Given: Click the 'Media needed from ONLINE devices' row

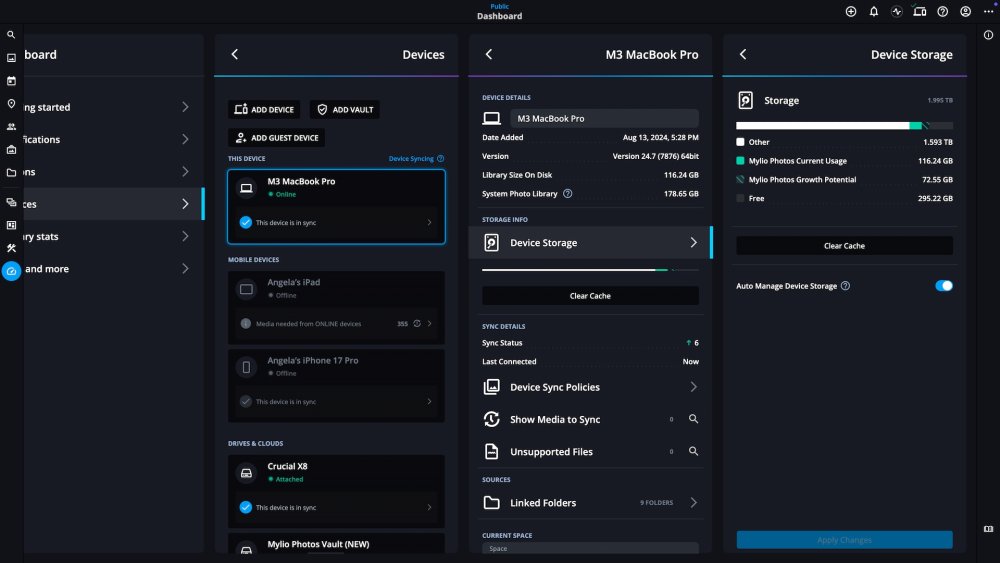Looking at the screenshot, I should click(x=336, y=323).
